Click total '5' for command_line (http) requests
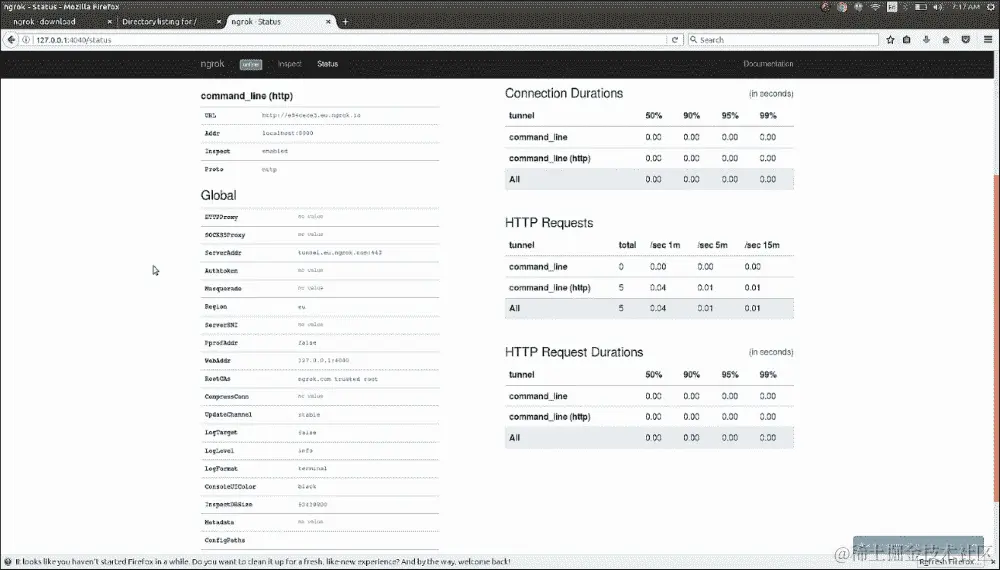The image size is (1000, 570). pyautogui.click(x=621, y=288)
